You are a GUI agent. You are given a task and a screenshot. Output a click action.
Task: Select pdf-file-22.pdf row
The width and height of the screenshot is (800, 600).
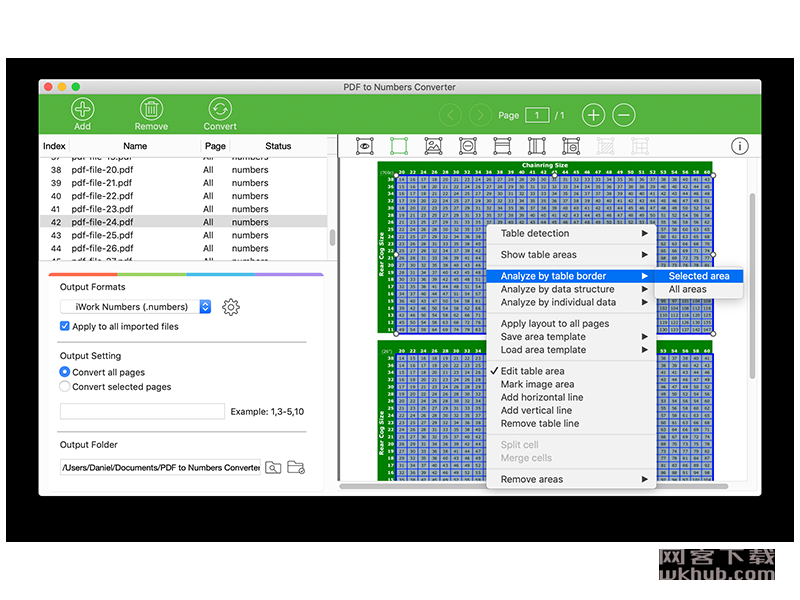184,196
